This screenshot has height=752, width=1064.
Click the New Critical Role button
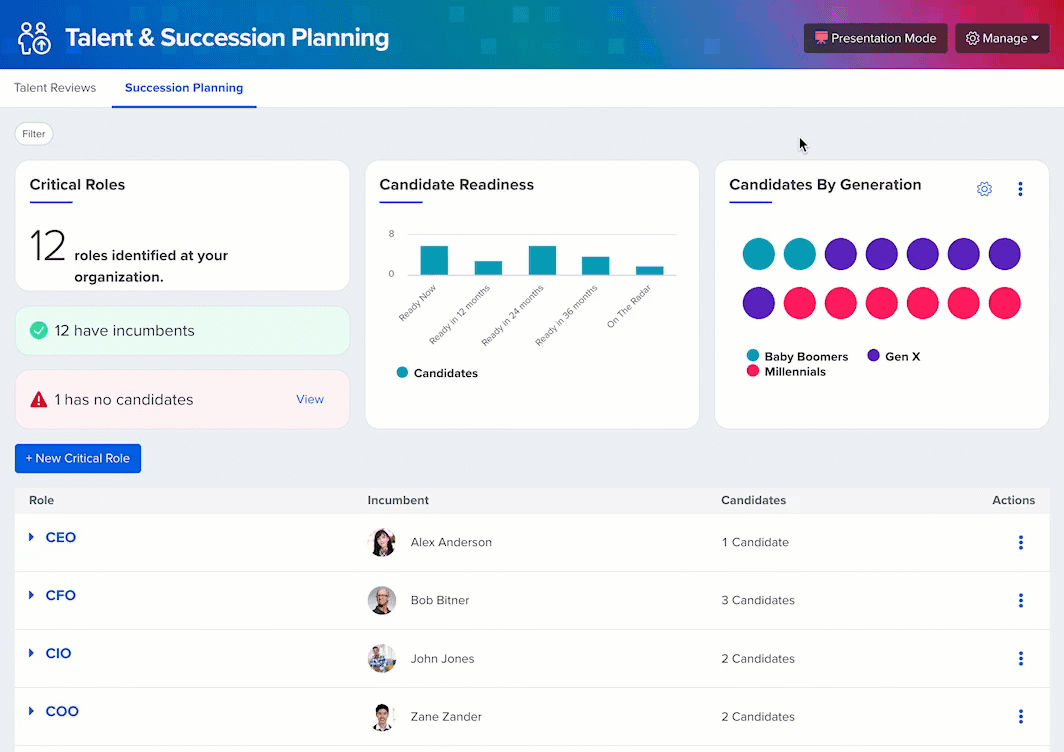coord(78,459)
